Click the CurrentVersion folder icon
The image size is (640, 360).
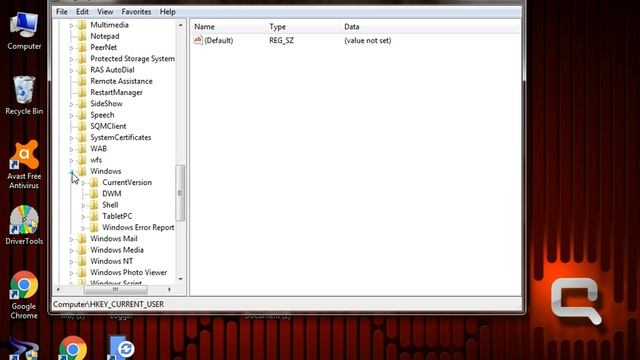click(x=94, y=182)
